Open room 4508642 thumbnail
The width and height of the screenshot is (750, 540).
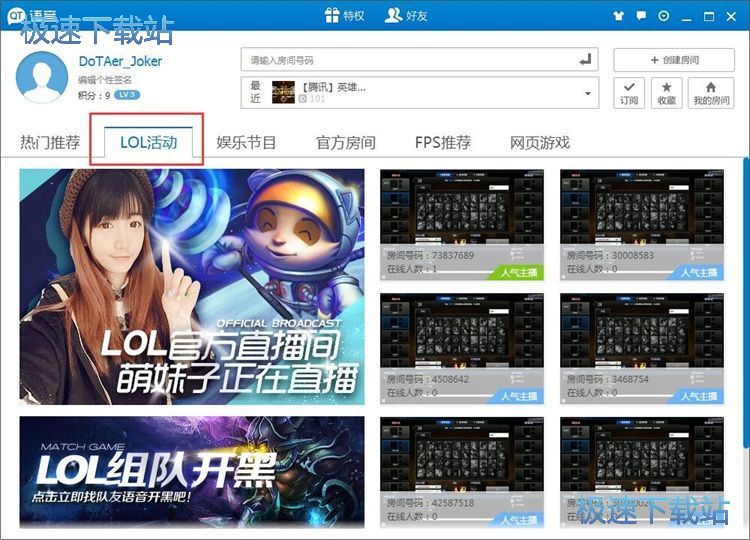(462, 349)
